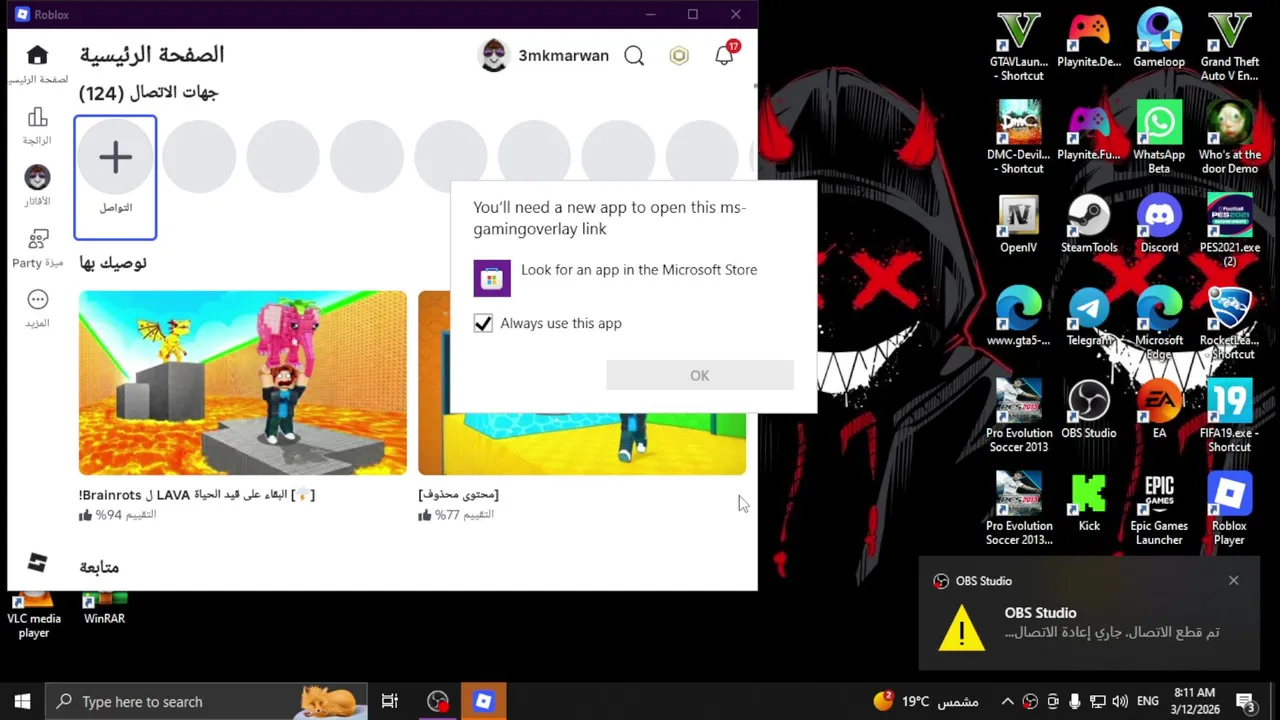1280x720 pixels.
Task: Open the deleted content game thumbnail
Action: [x=582, y=443]
